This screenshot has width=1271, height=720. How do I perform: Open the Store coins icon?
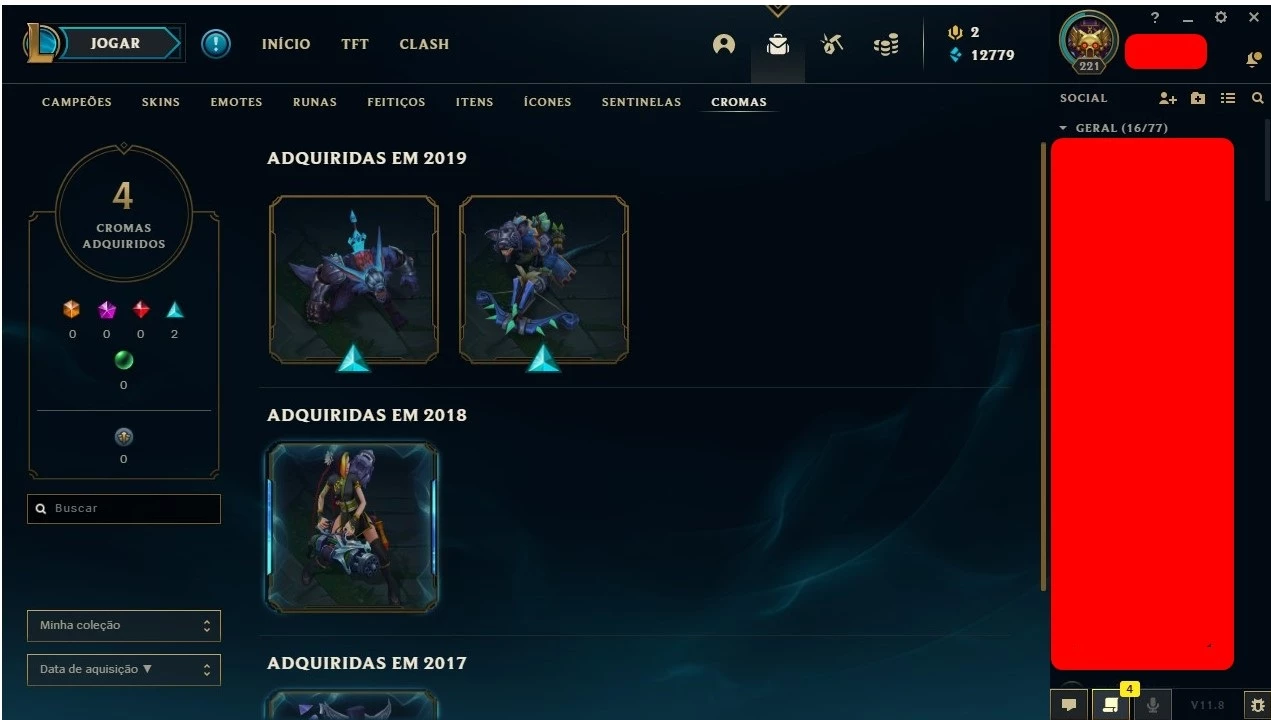click(886, 44)
